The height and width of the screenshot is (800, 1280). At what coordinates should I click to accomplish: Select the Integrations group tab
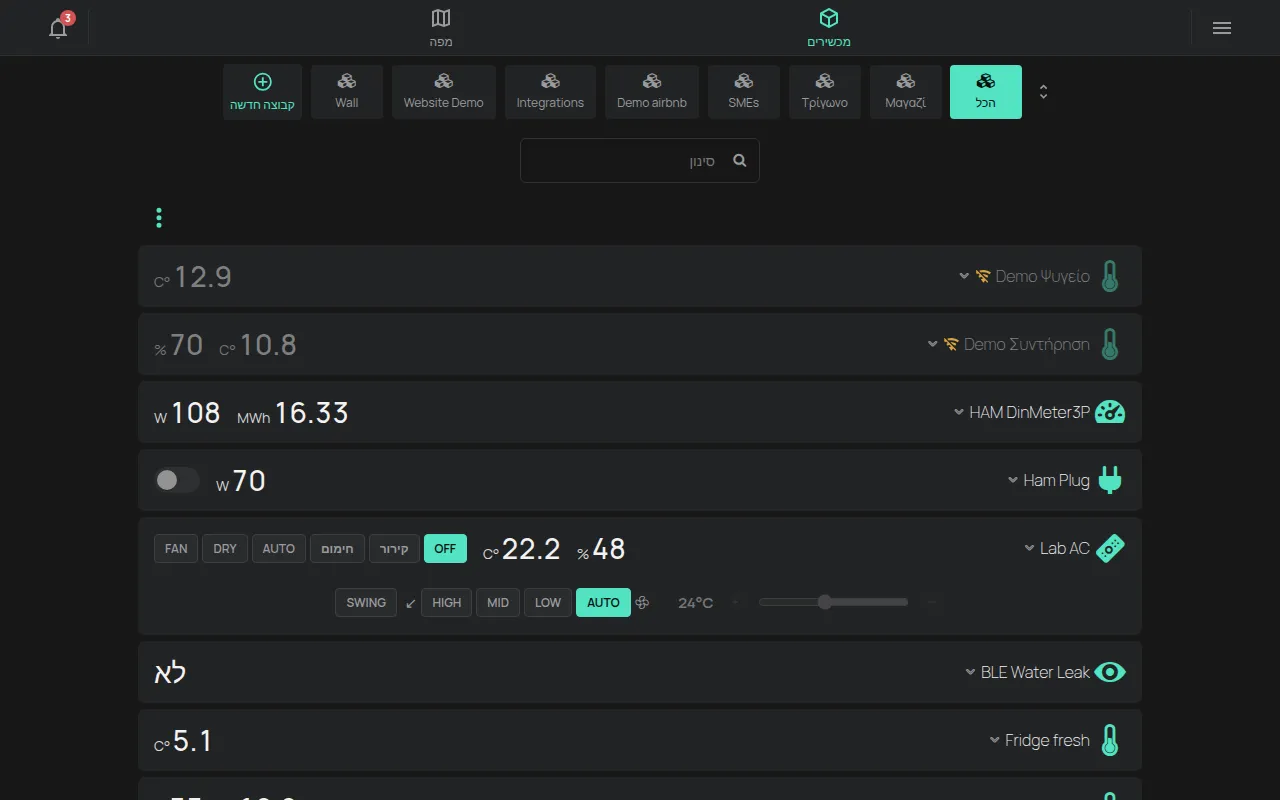pyautogui.click(x=550, y=92)
